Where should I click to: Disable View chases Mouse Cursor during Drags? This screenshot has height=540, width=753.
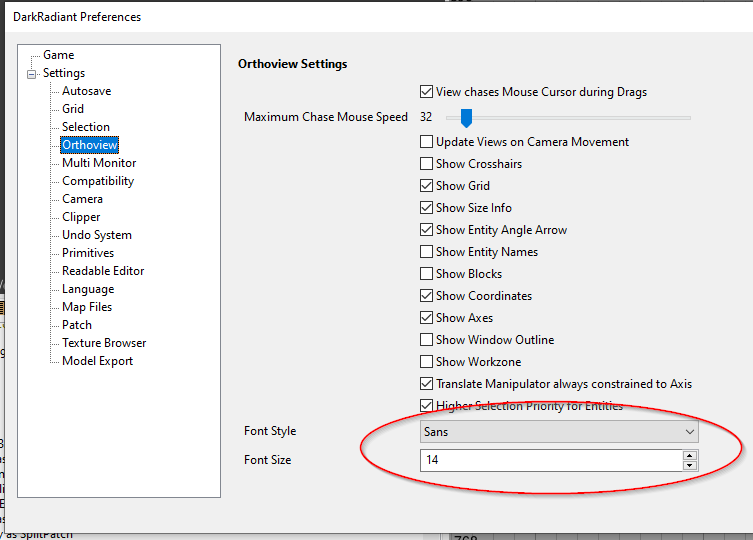point(427,92)
